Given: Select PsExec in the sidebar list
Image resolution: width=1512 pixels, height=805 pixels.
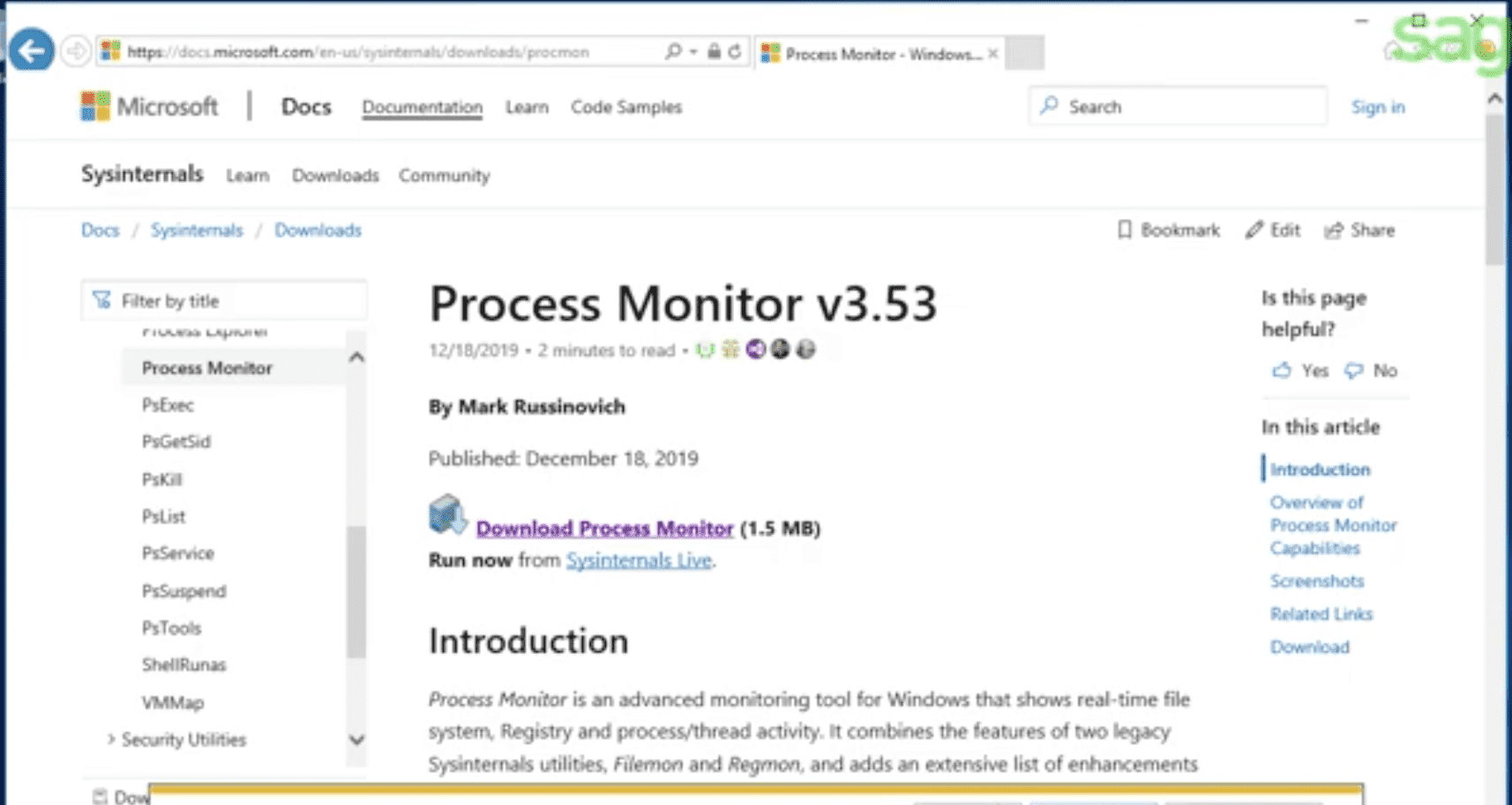Looking at the screenshot, I should [168, 405].
